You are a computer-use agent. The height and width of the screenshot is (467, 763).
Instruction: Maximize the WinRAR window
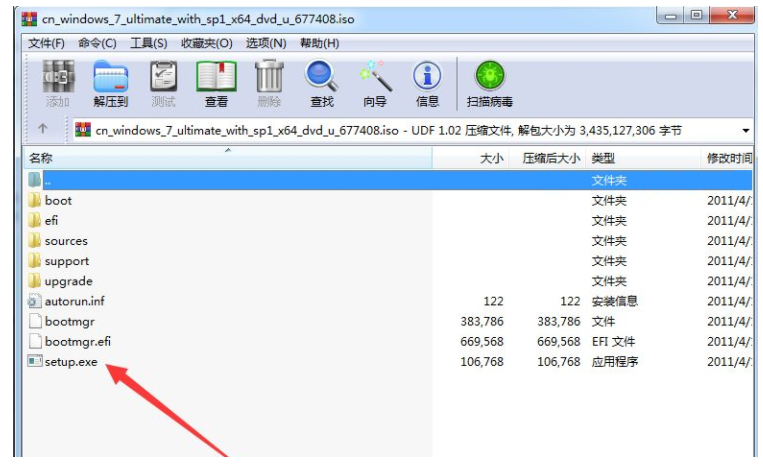point(696,16)
